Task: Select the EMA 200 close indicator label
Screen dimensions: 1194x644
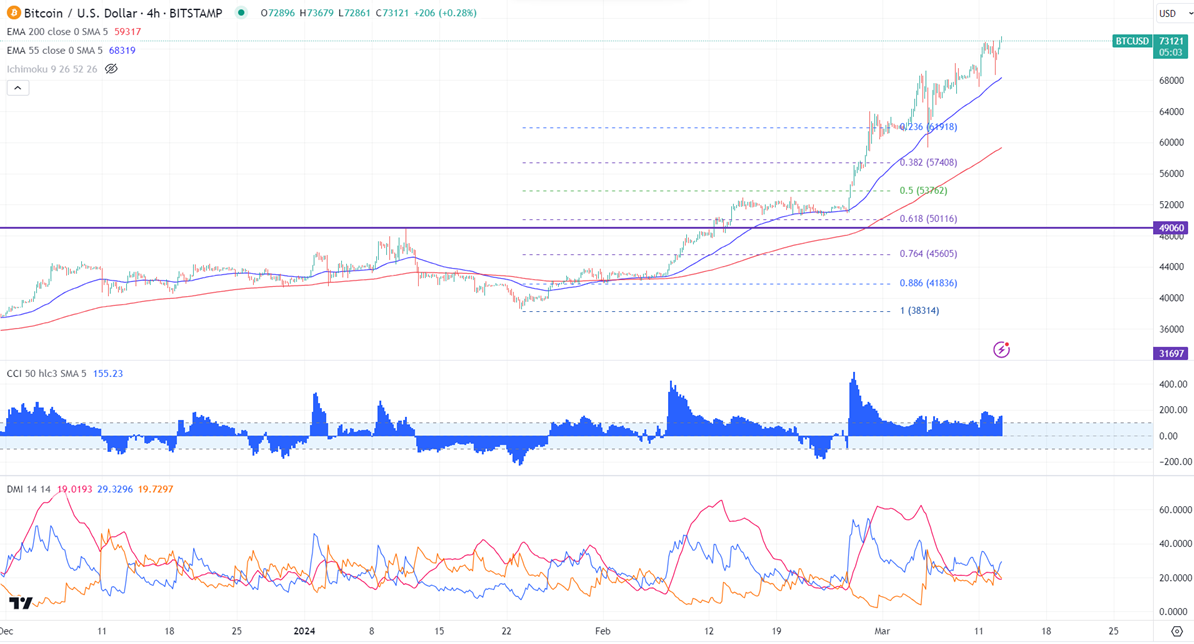Action: (58, 32)
